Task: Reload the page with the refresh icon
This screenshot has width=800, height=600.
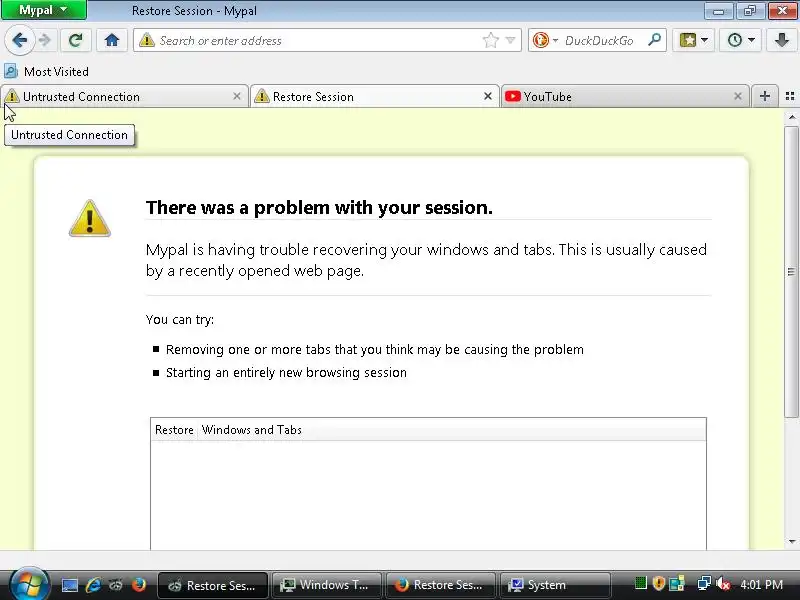Action: [x=76, y=40]
